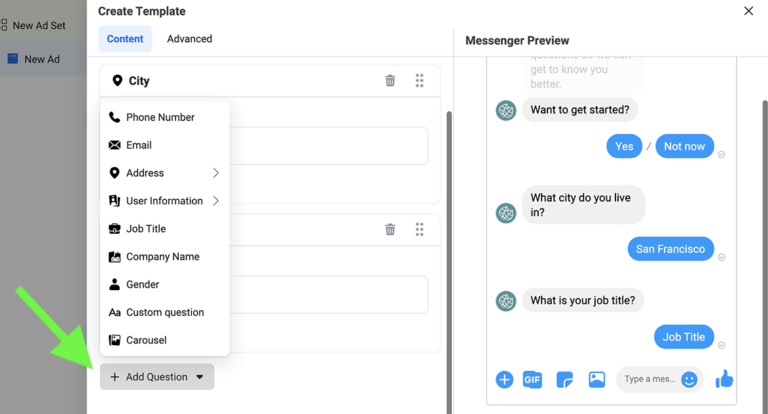Image resolution: width=768 pixels, height=414 pixels.
Task: Click the San Francisco reply bubble
Action: pyautogui.click(x=671, y=249)
